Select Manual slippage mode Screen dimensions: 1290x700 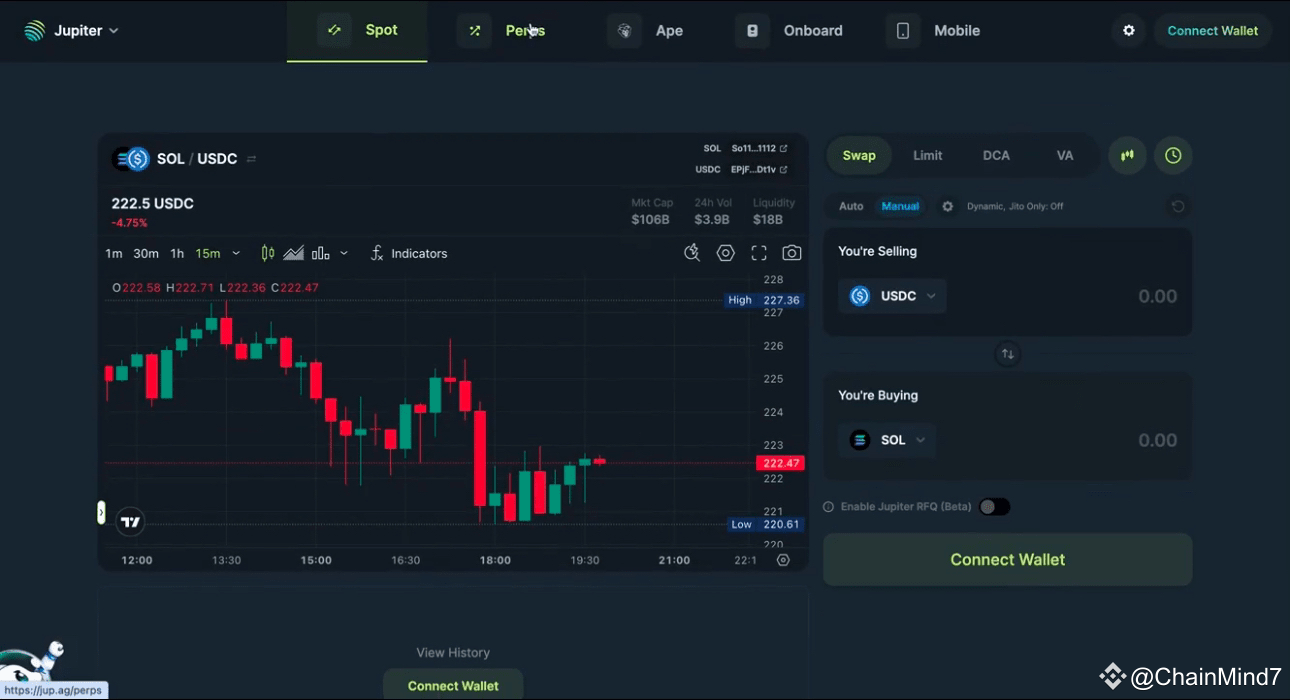900,206
